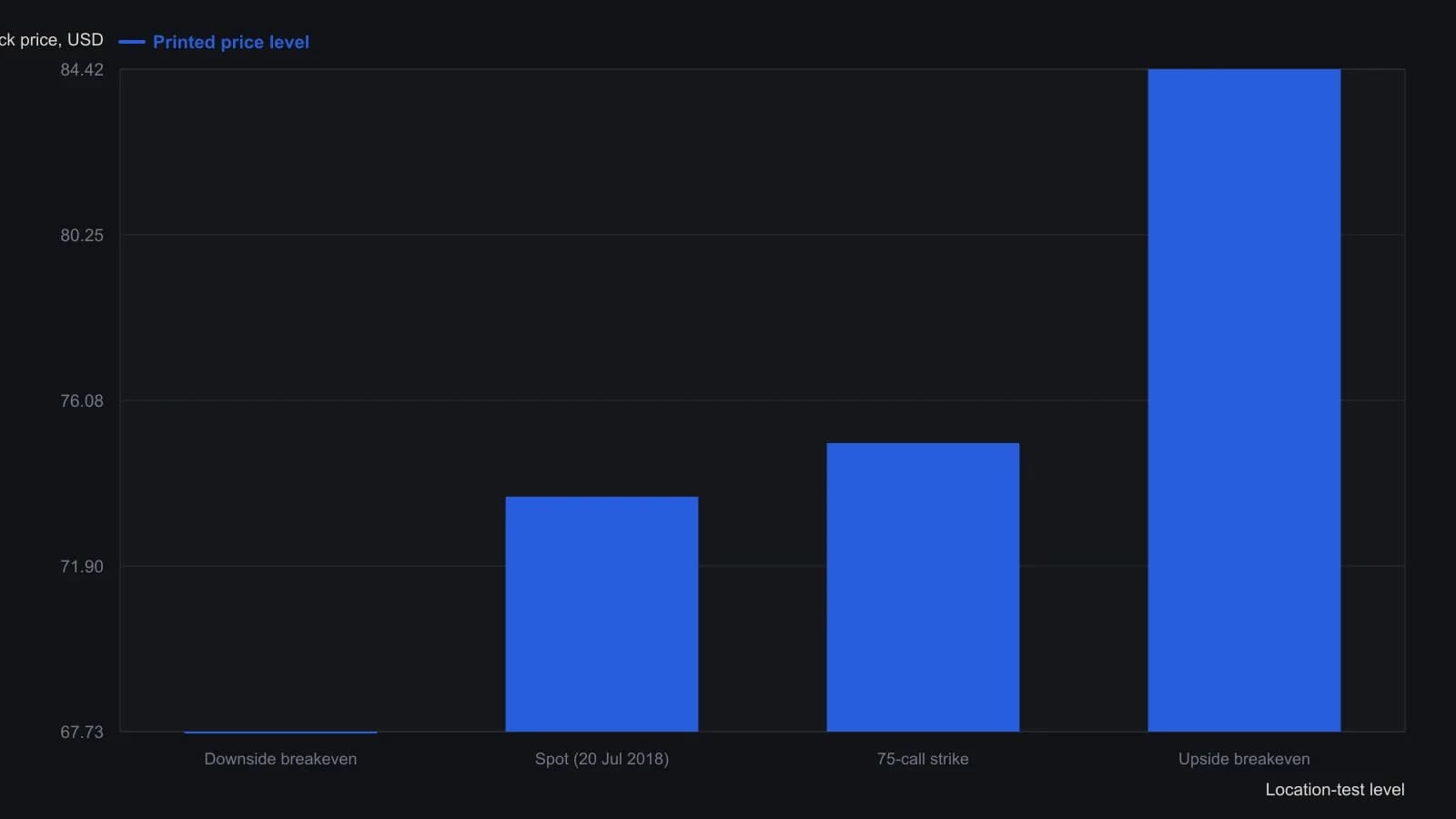Screen dimensions: 1456x819
Task: Select the Spot (20 Jul 2018) bar
Action: [602, 614]
